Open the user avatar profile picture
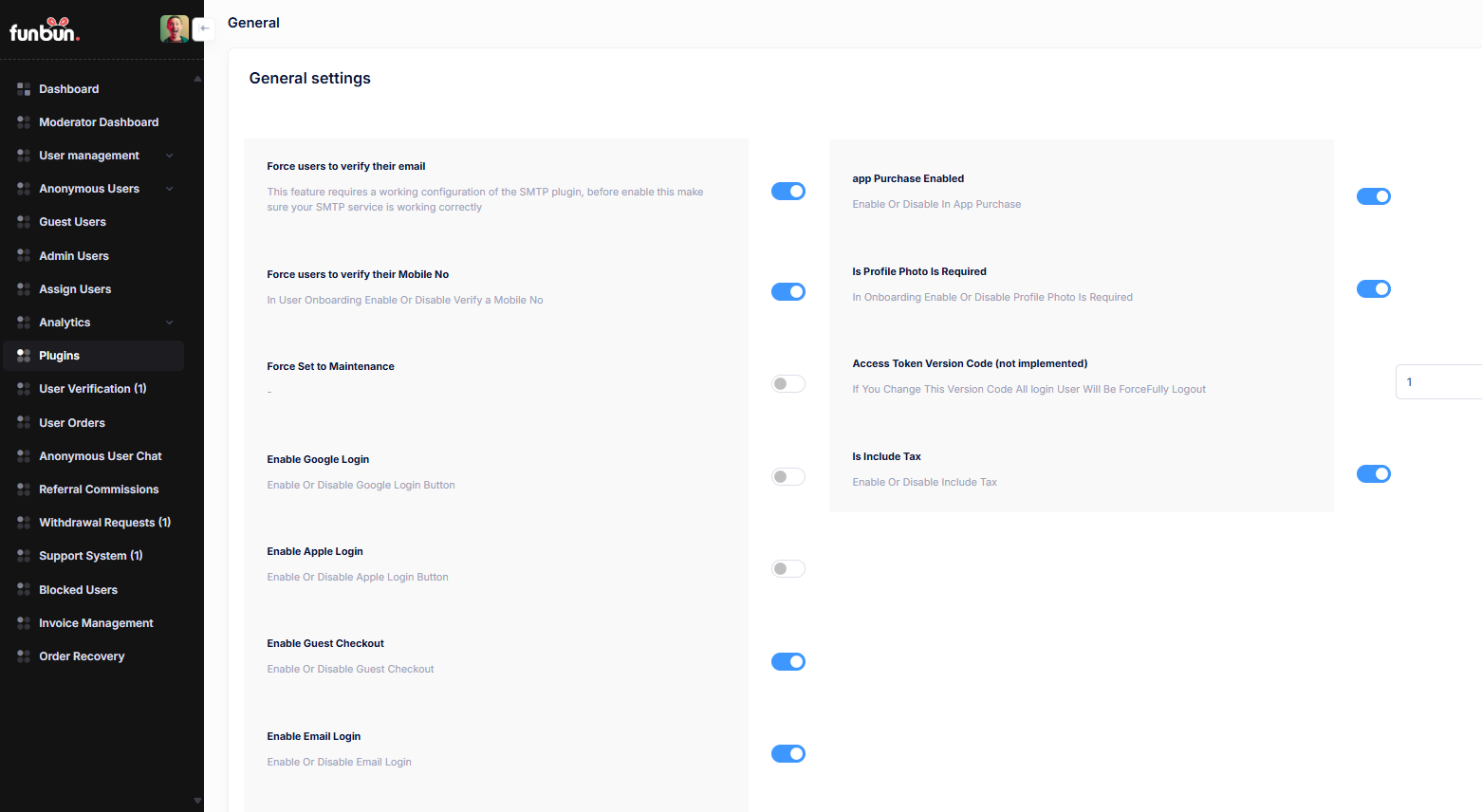Screen dimensions: 1482x812 [x=174, y=29]
